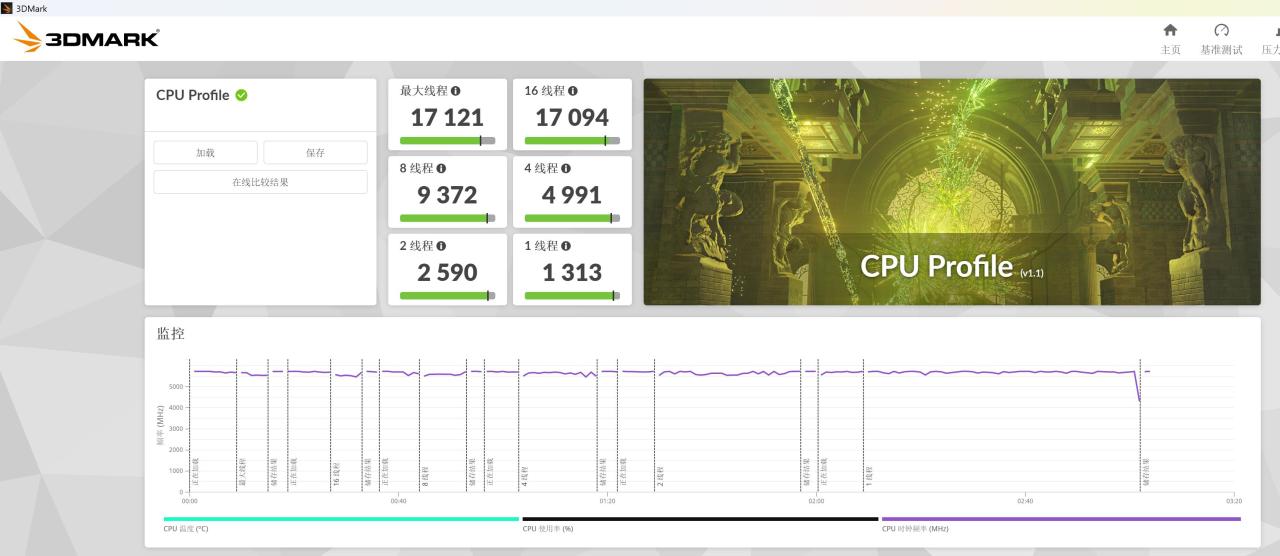Click the 3DMark title bar app icon
Image resolution: width=1280 pixels, height=556 pixels.
coord(7,8)
